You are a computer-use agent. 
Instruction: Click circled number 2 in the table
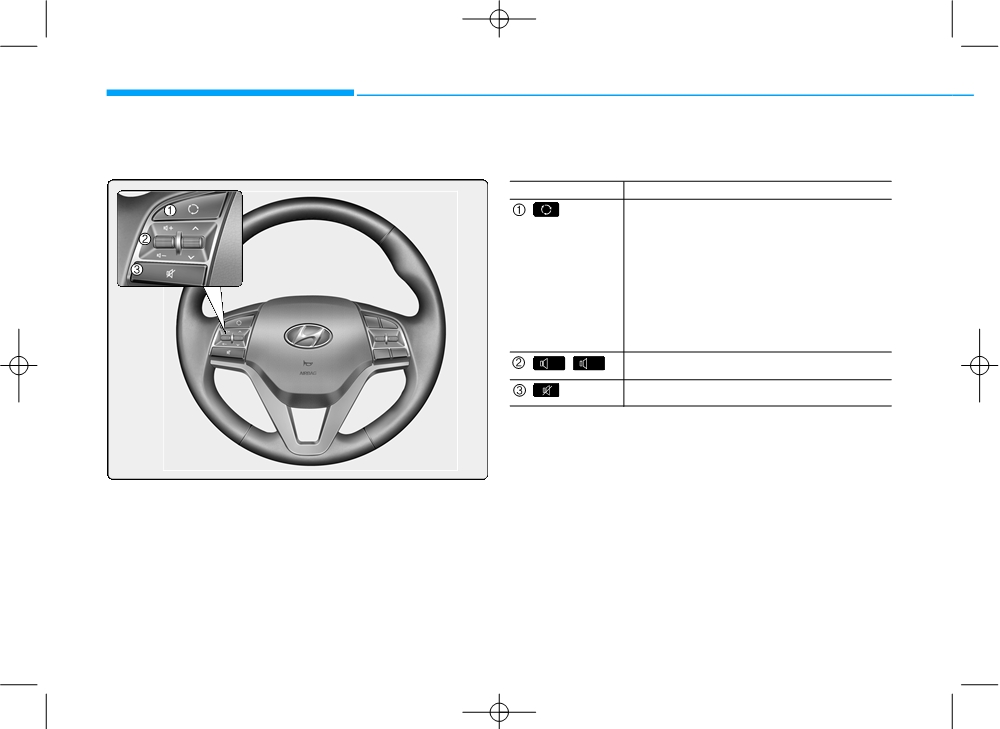(x=519, y=363)
